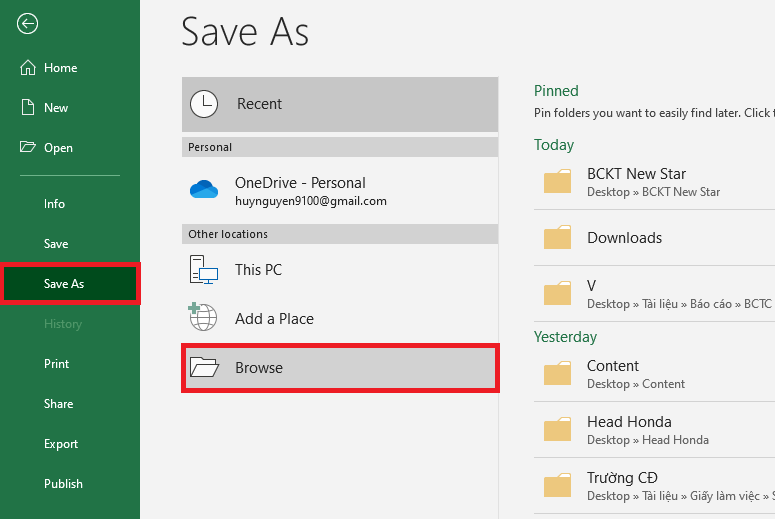Screen dimensions: 775x519
Task: Select New in the sidebar
Action: pos(56,108)
